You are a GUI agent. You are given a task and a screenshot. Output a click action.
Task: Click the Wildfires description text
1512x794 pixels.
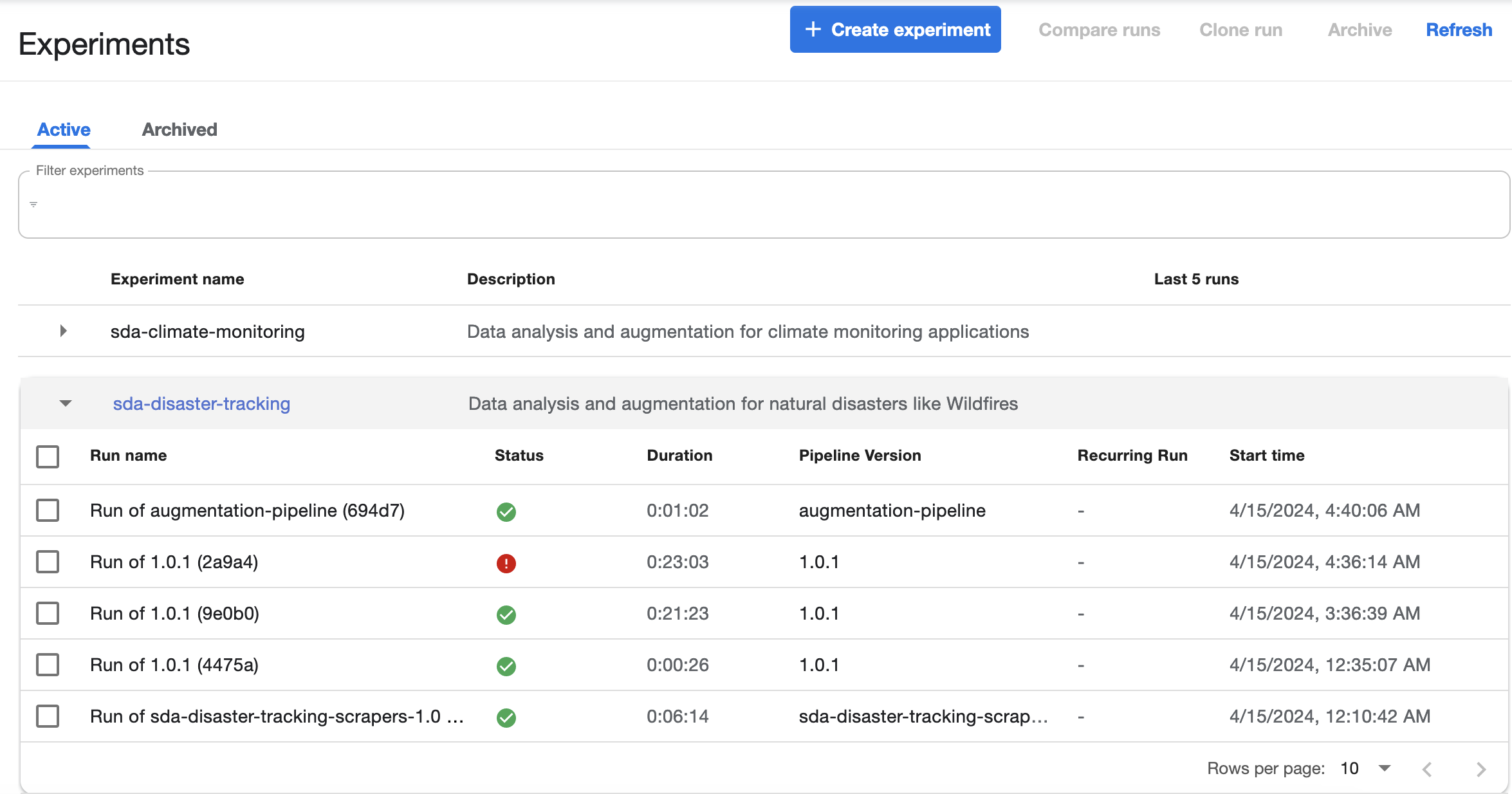[743, 403]
